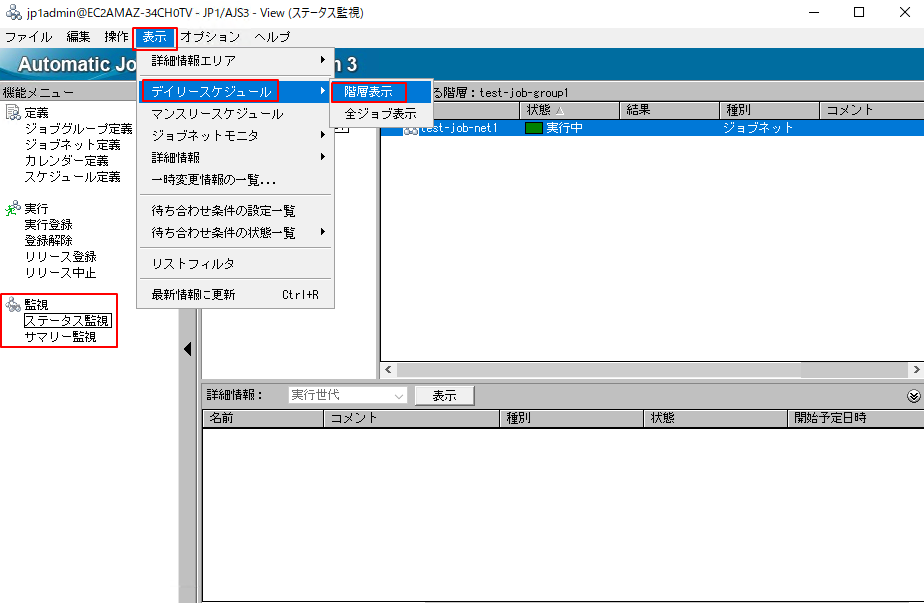
Task: Select マンスリースケジュール menu entry
Action: coord(236,113)
